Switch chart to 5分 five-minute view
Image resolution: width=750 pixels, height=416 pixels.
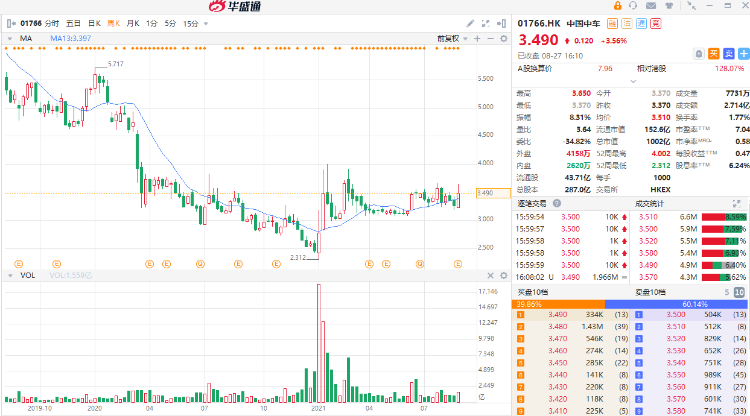170,23
